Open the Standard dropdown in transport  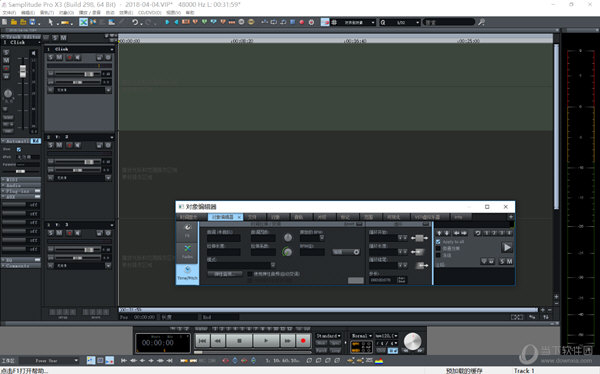point(328,336)
